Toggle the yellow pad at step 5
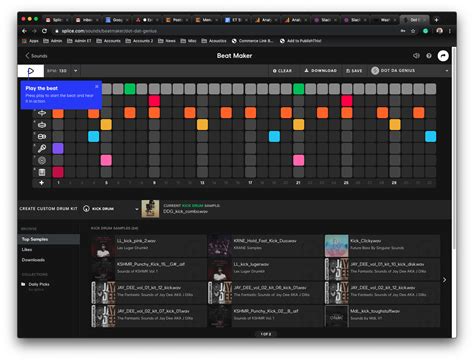The image size is (474, 361). tap(106, 125)
